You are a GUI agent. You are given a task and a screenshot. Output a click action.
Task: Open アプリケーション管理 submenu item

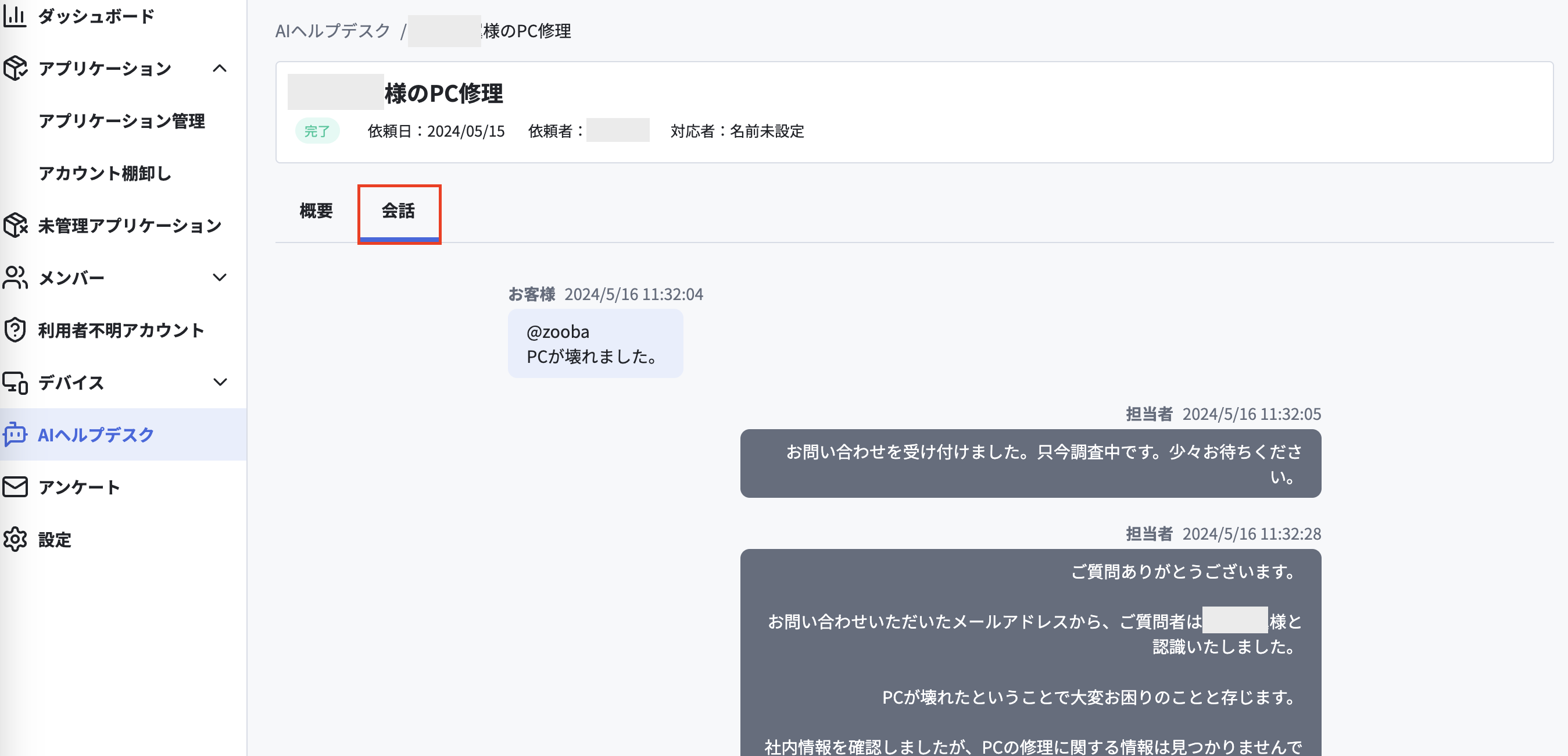(121, 120)
